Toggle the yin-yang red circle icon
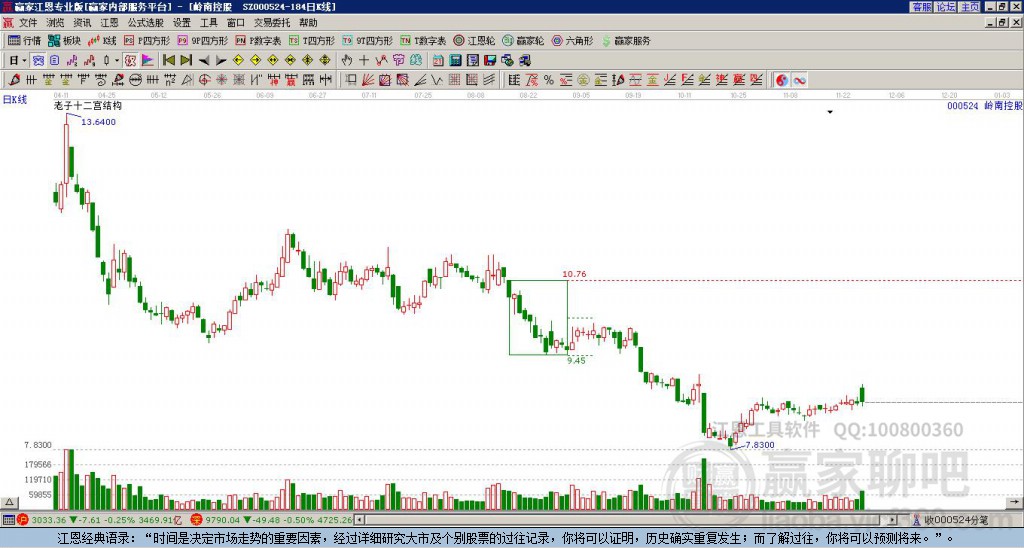The width and height of the screenshot is (1024, 548). click(x=782, y=80)
